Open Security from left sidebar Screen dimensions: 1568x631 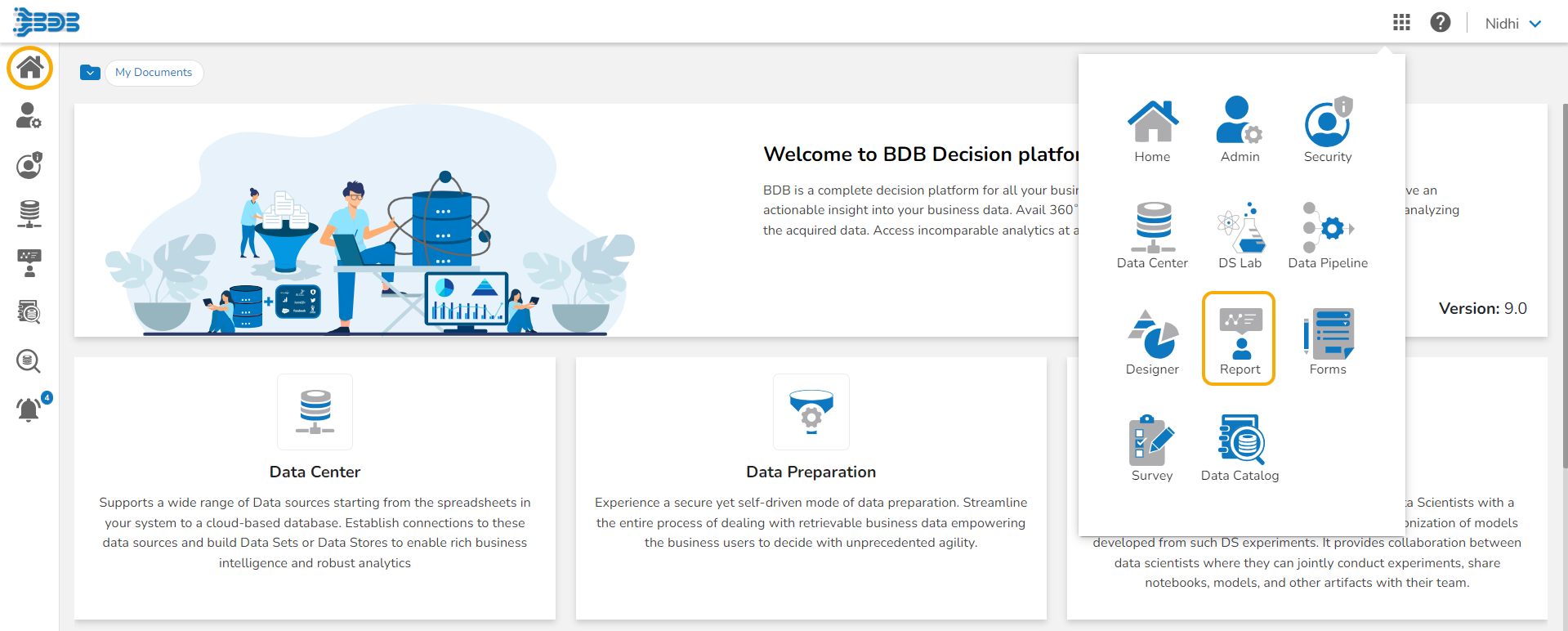tap(29, 165)
